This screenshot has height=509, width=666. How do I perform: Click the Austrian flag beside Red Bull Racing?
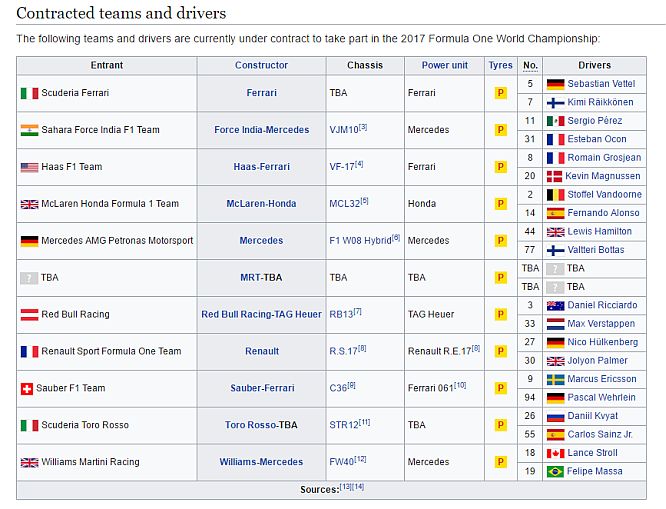pos(29,314)
